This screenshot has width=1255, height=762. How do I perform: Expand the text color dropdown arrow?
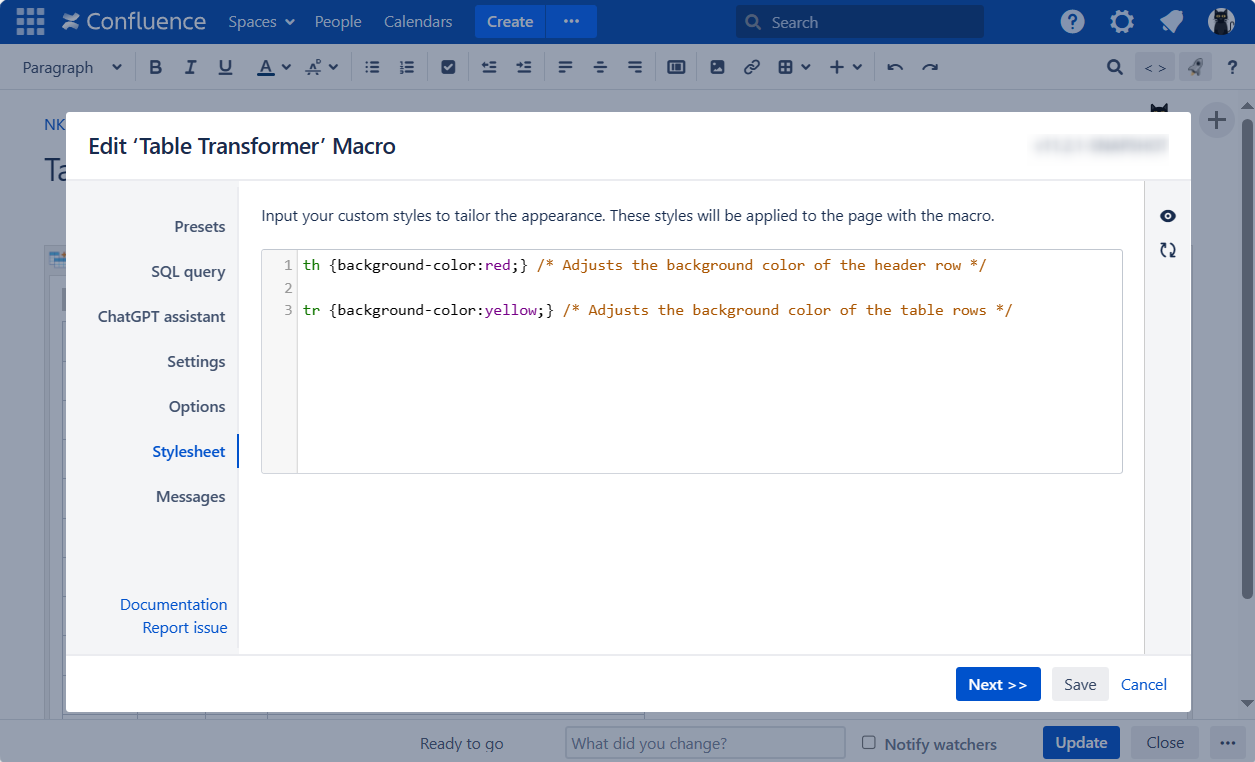pos(286,67)
